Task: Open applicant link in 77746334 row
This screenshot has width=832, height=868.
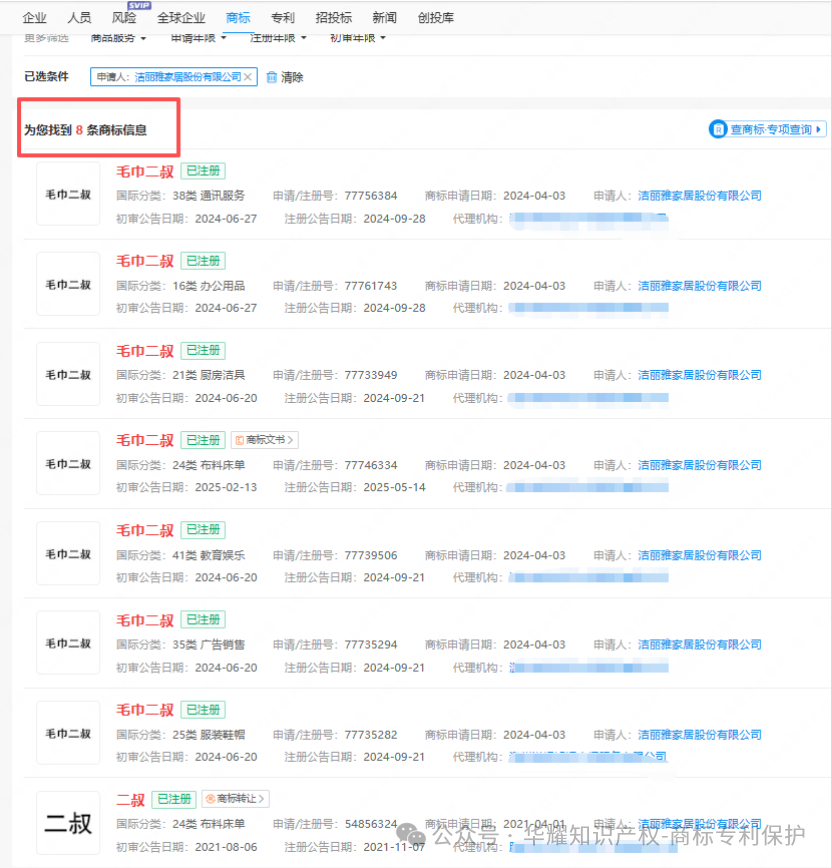Action: (x=700, y=465)
